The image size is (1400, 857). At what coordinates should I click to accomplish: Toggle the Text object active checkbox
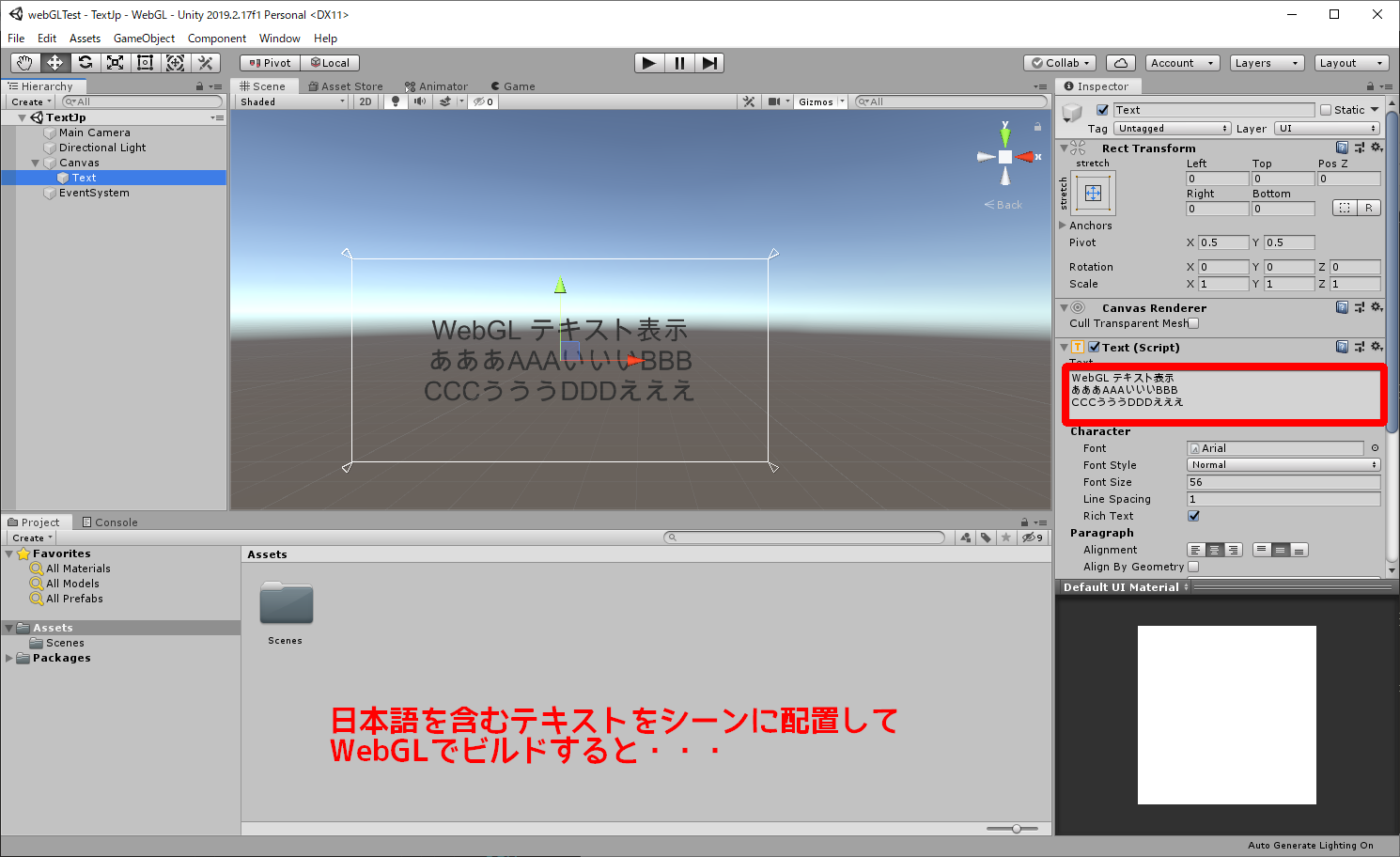1103,110
